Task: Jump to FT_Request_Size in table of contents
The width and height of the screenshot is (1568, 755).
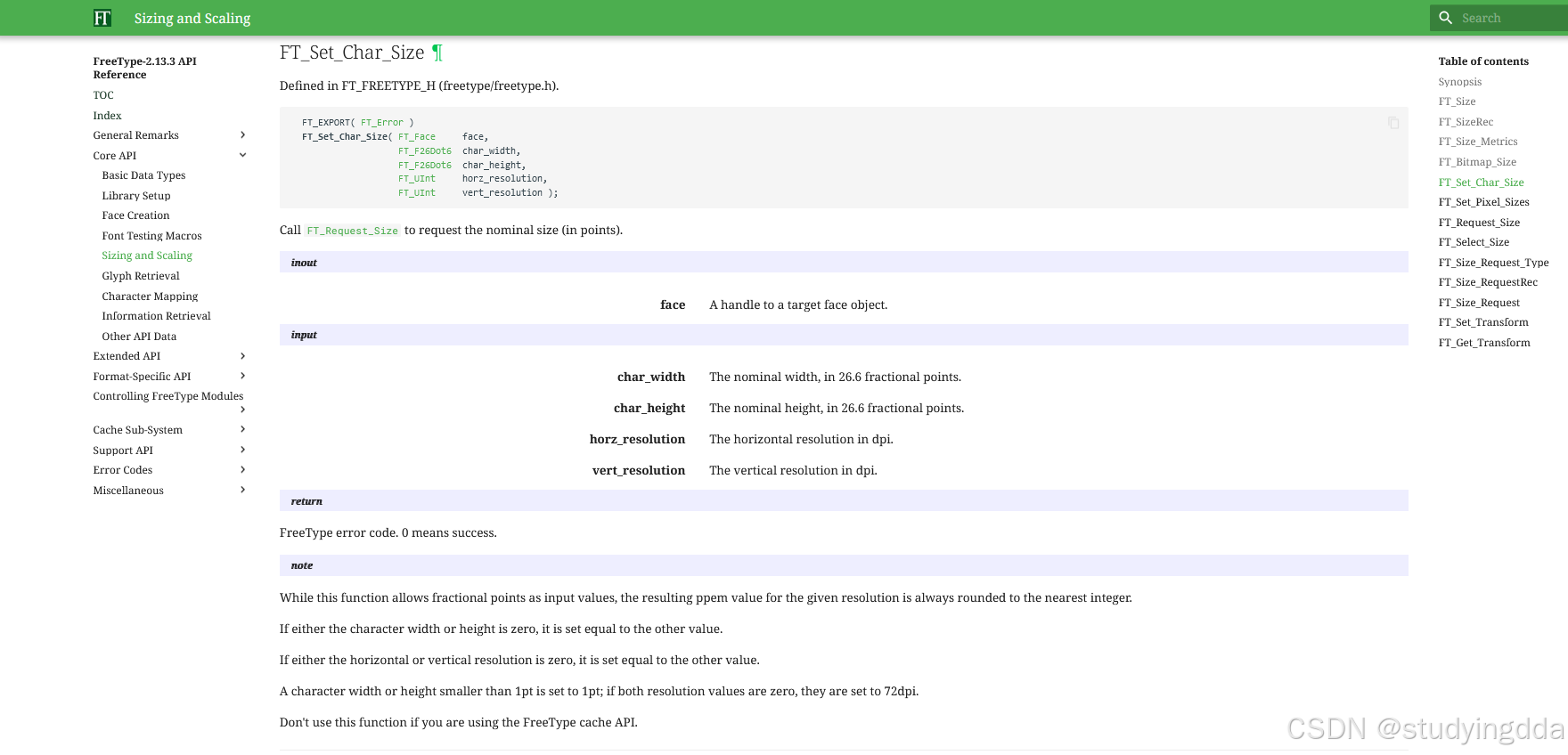Action: pyautogui.click(x=1479, y=223)
